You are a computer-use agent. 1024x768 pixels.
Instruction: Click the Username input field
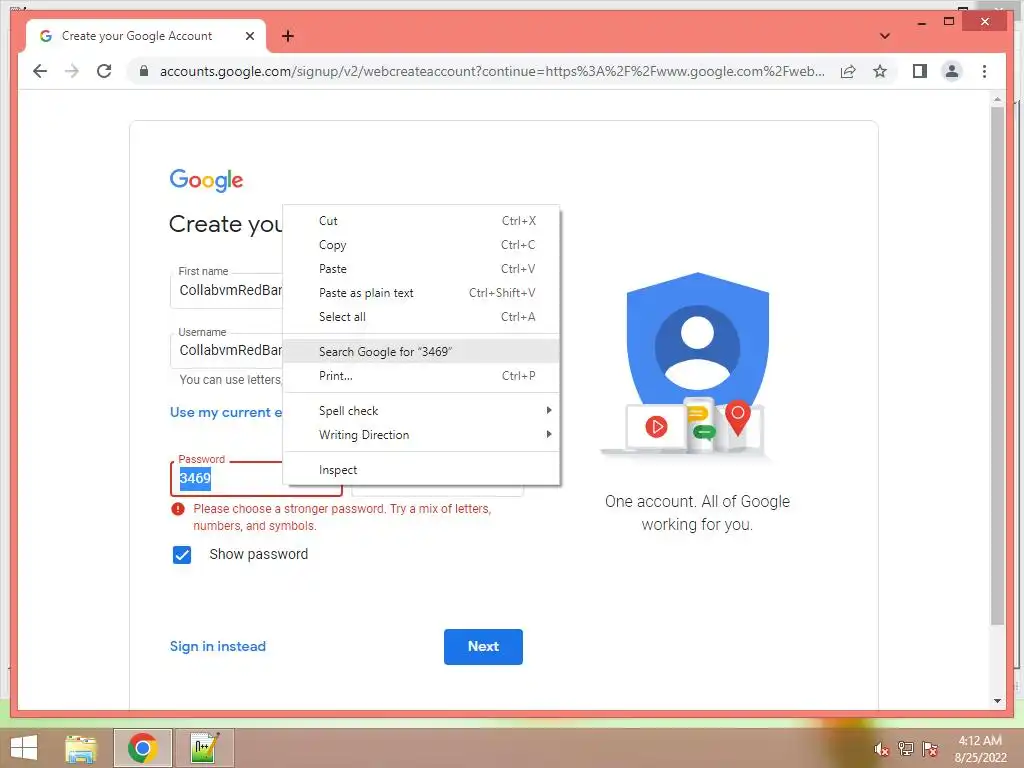(227, 351)
